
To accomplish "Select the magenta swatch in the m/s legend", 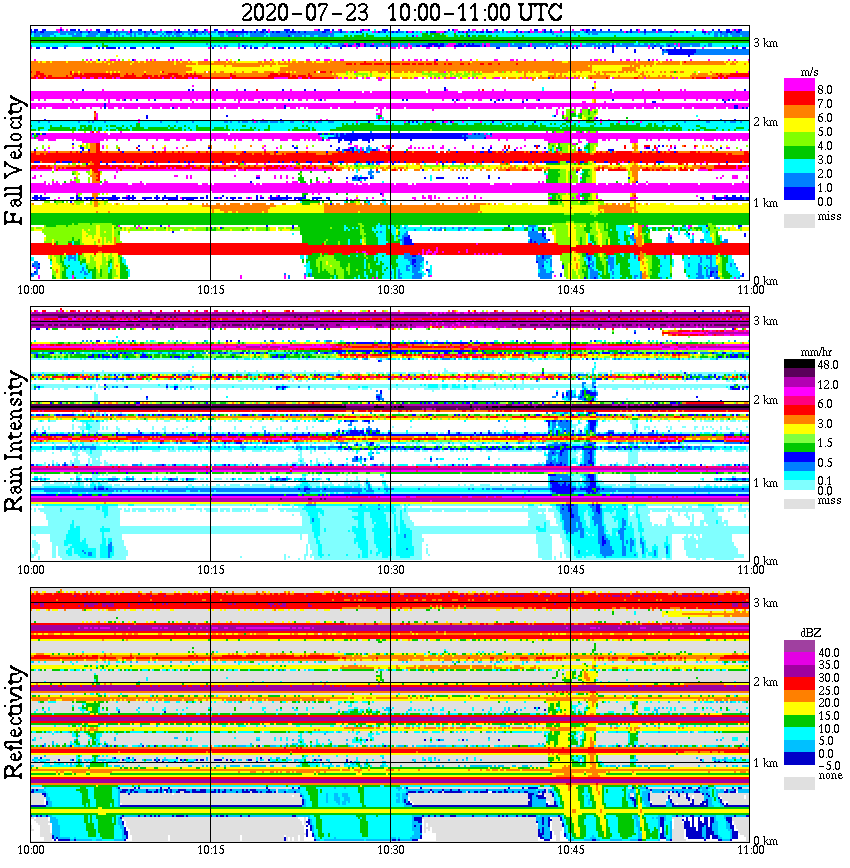I will [x=799, y=86].
